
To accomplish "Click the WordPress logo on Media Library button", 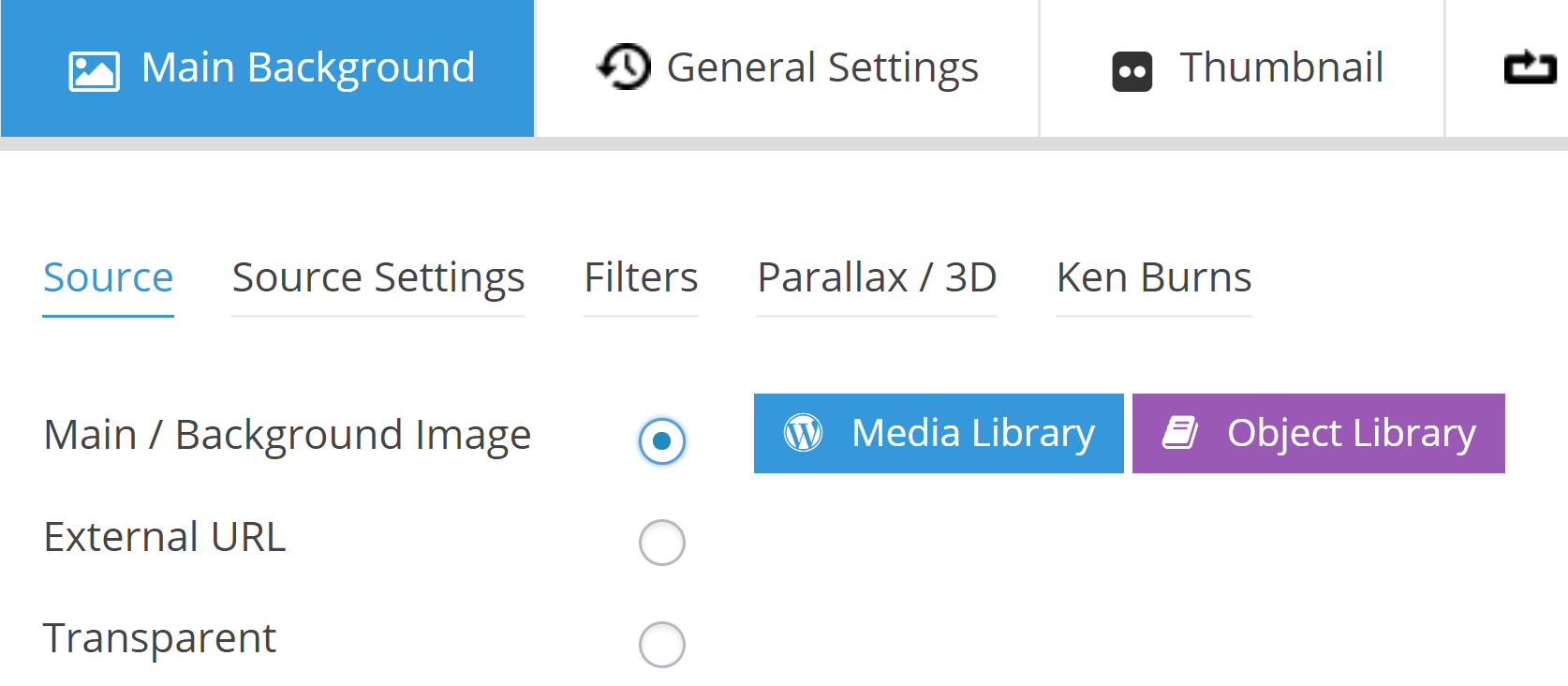I will [x=803, y=433].
